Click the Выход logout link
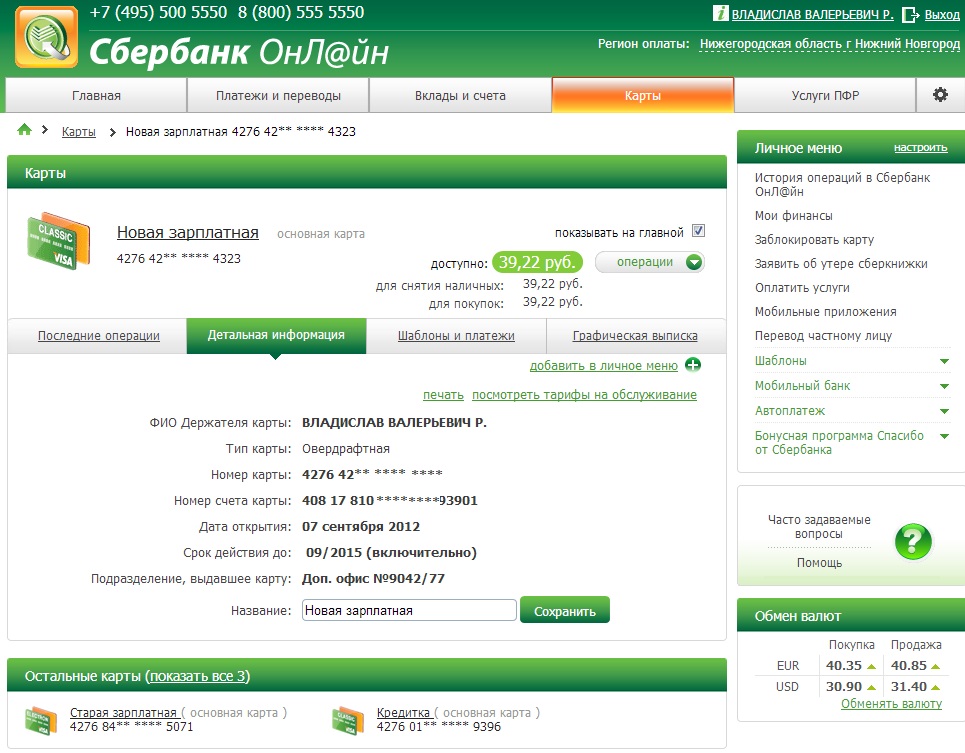Screen dimensions: 965x753 (x=942, y=15)
